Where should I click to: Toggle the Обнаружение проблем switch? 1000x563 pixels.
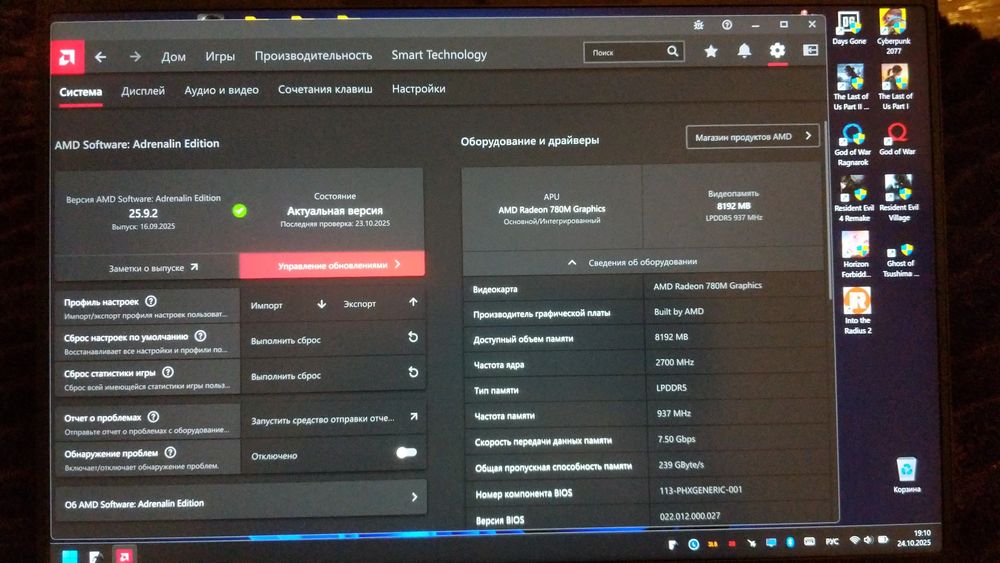coord(406,453)
